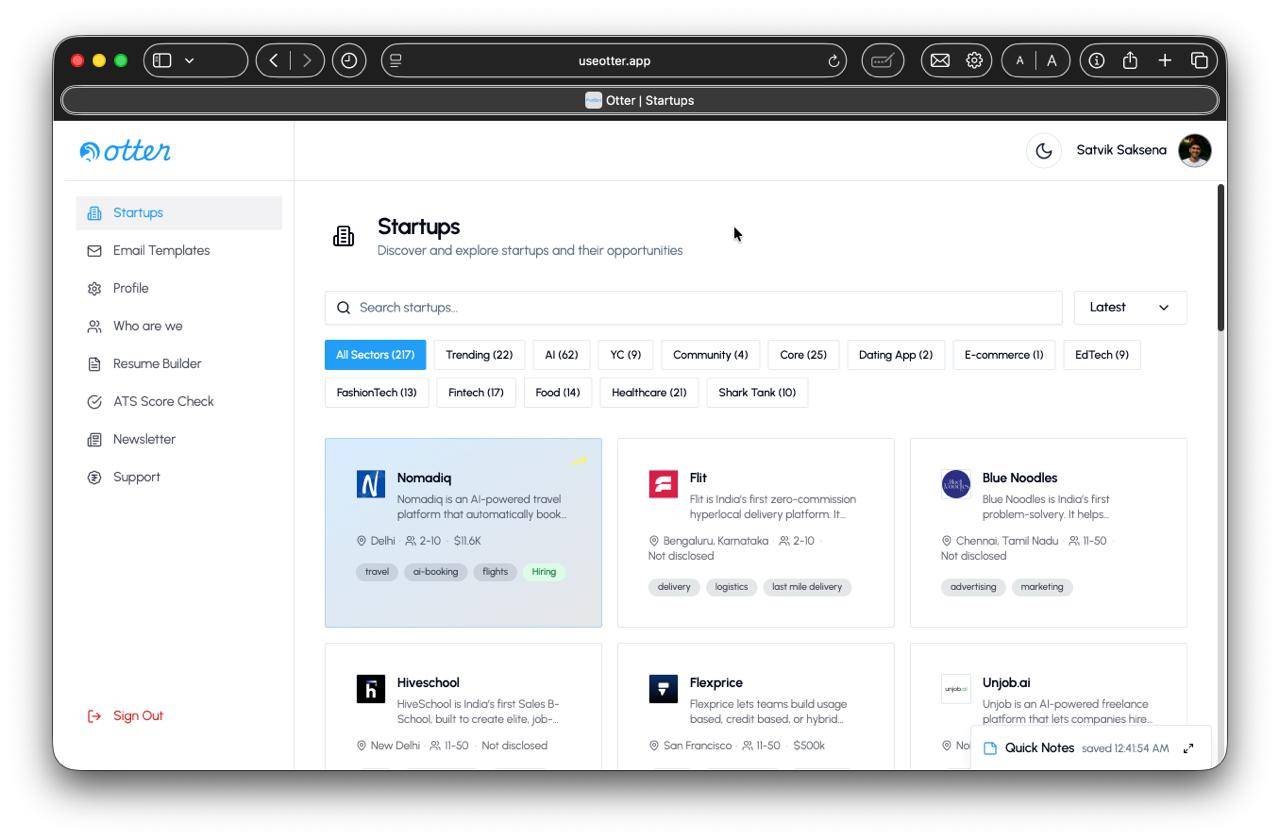This screenshot has width=1280, height=840.
Task: Open Safari sidebar dropdown chevron
Action: click(188, 61)
